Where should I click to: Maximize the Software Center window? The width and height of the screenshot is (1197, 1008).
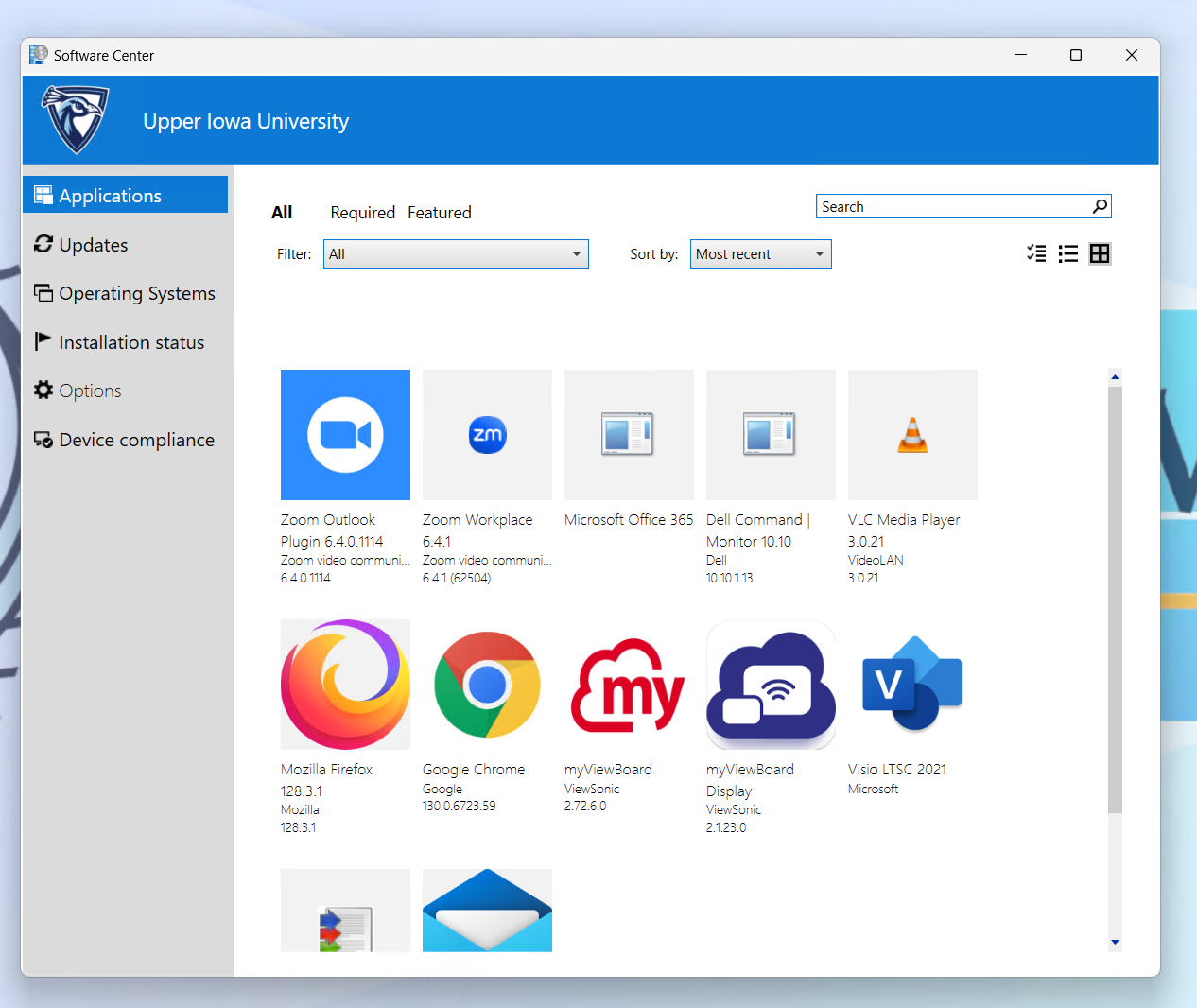[x=1076, y=55]
